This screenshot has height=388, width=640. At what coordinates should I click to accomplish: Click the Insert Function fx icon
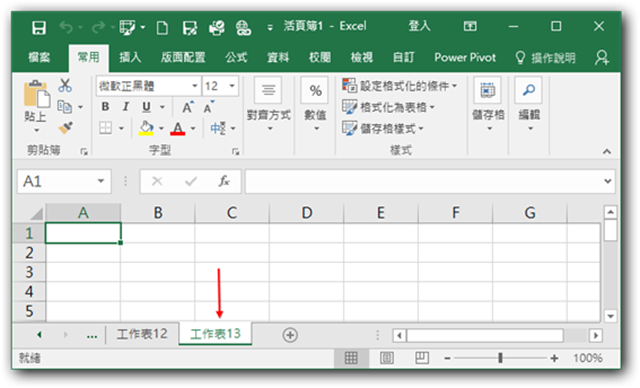pos(224,181)
